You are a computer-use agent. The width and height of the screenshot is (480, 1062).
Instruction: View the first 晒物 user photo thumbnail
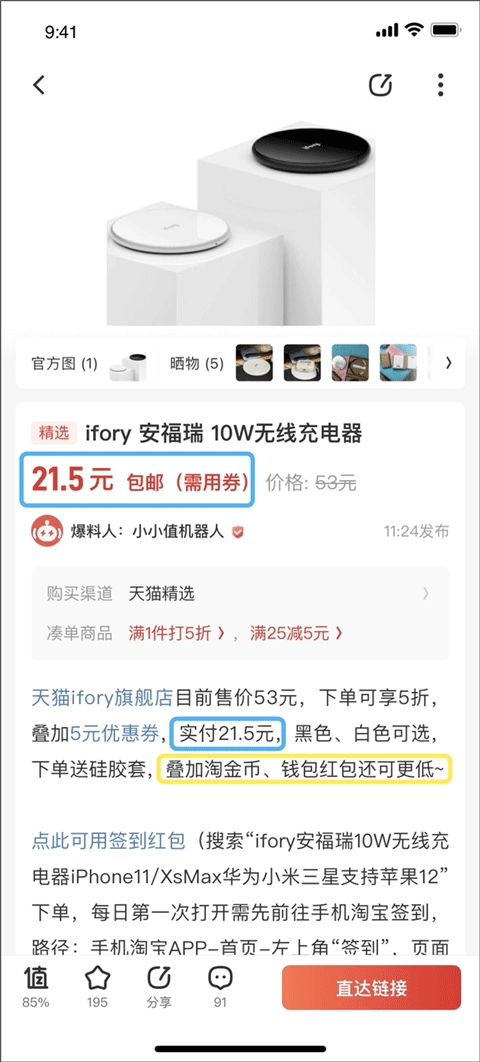click(254, 363)
